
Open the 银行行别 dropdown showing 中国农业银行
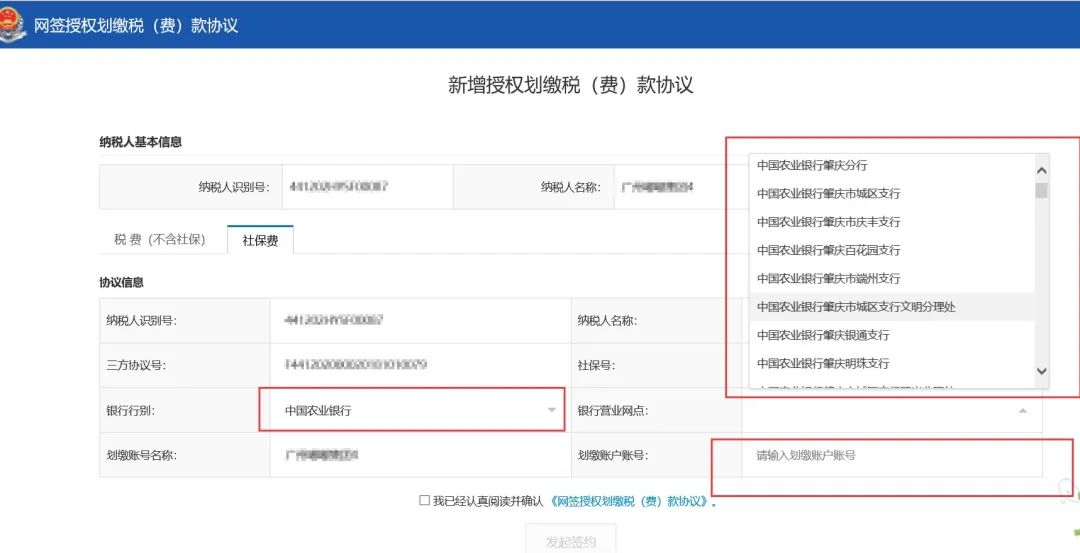point(420,410)
